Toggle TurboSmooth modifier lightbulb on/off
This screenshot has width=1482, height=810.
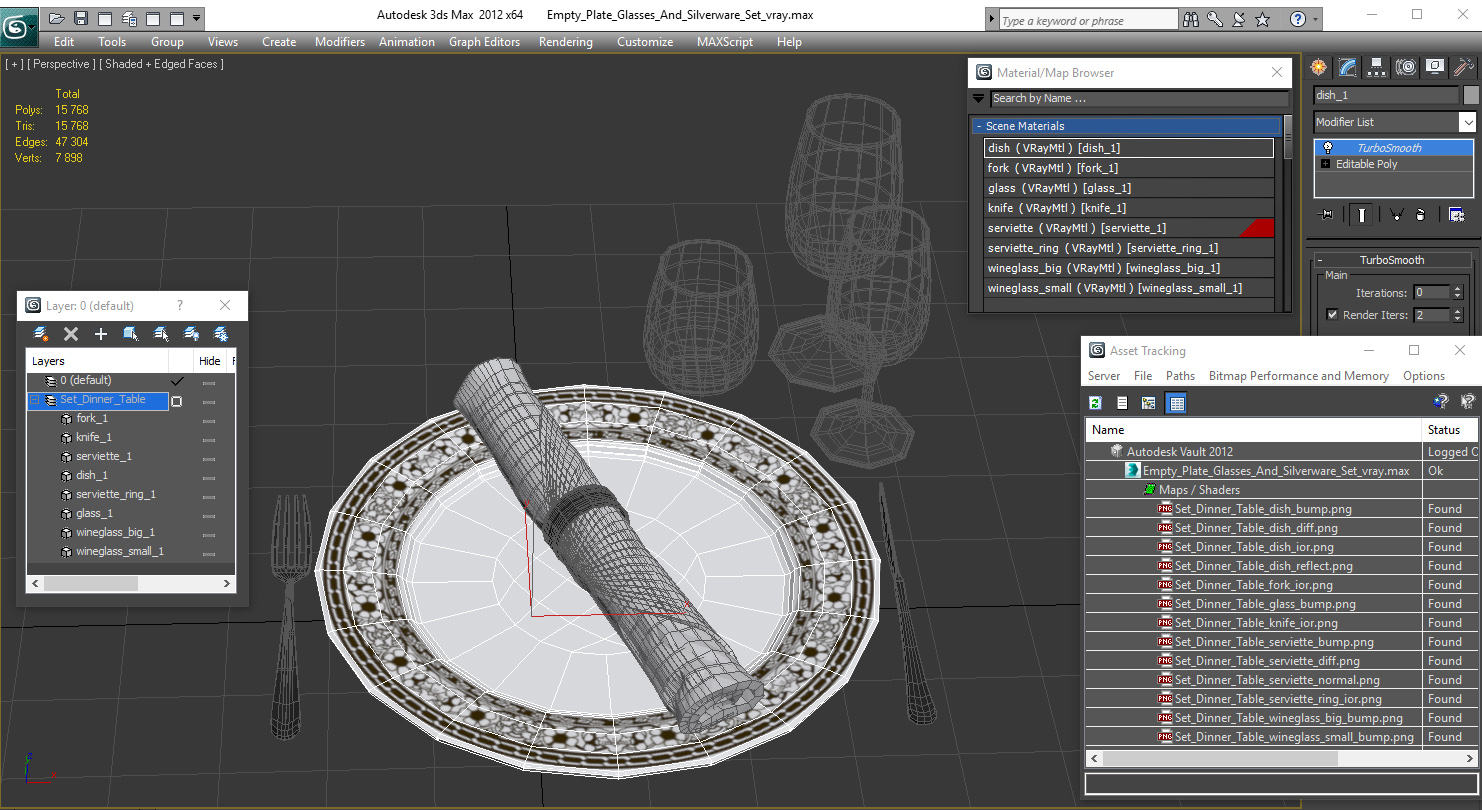click(x=1328, y=147)
